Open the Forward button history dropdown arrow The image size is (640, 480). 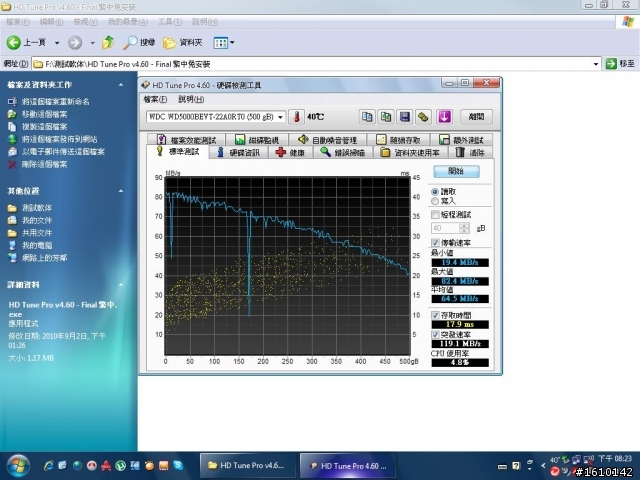93,42
